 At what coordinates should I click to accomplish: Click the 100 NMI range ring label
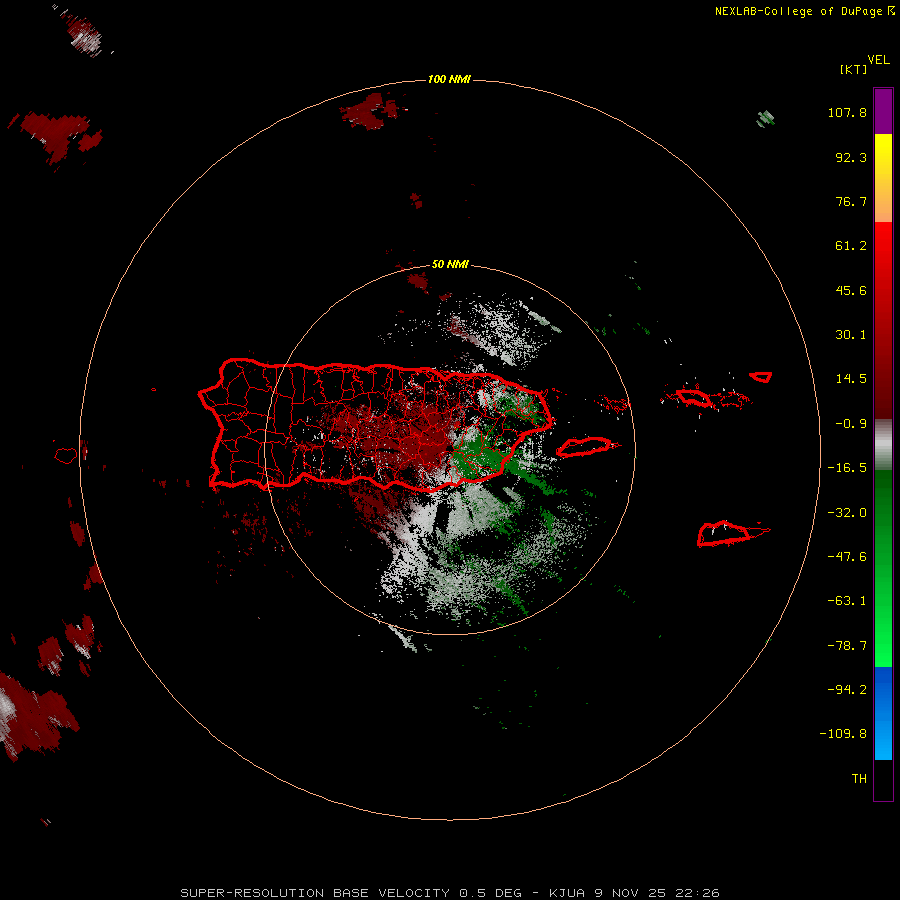click(449, 79)
